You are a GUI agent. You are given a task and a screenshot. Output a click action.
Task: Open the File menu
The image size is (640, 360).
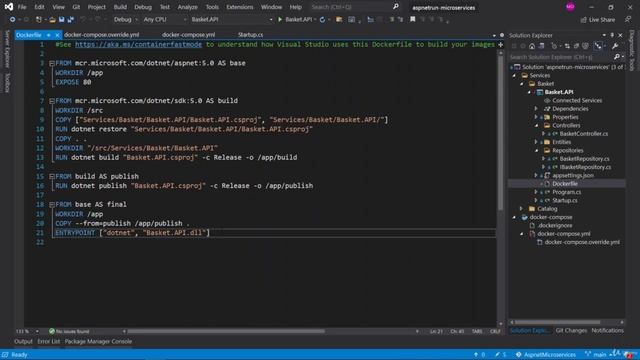point(22,7)
